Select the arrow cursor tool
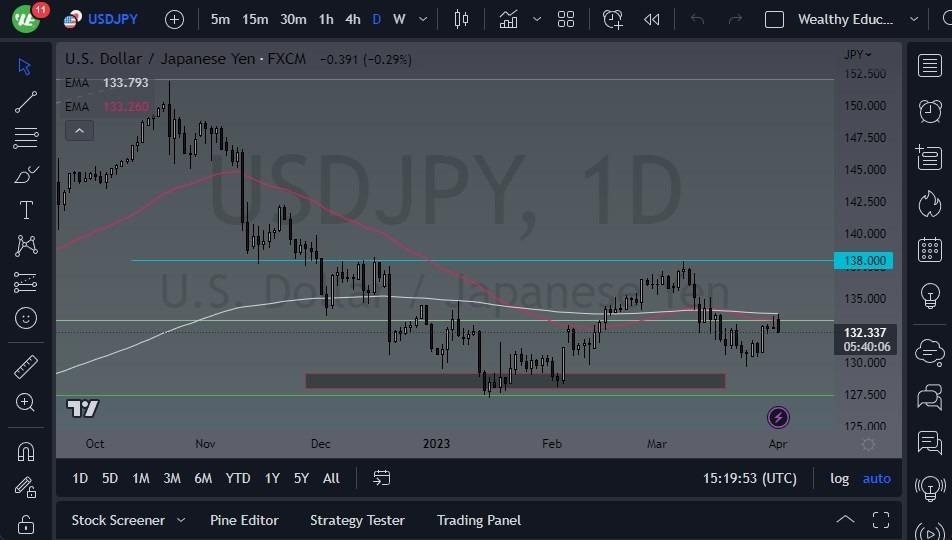Screen dimensions: 952x540 [25, 66]
